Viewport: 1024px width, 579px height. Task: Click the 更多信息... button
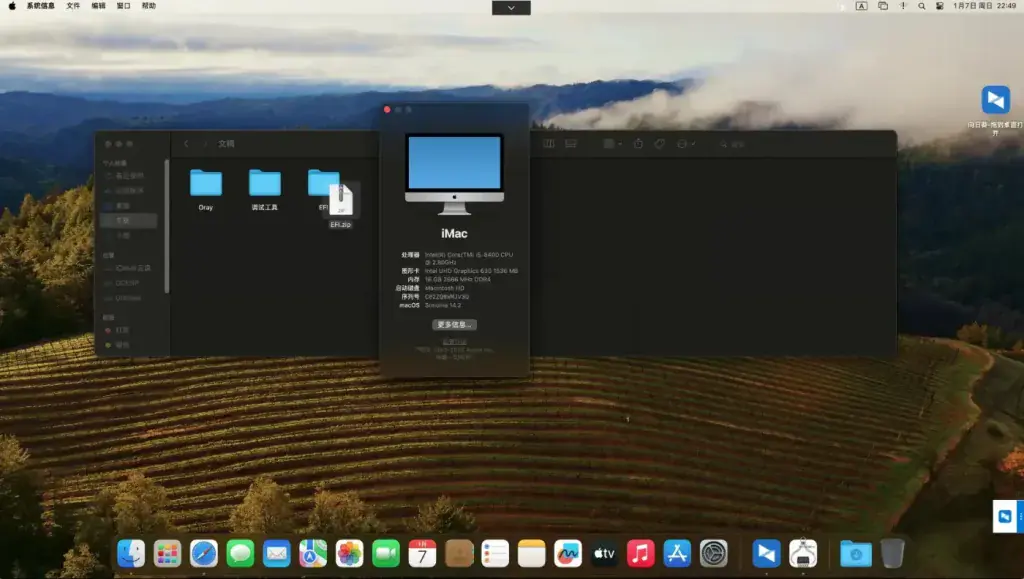point(454,324)
